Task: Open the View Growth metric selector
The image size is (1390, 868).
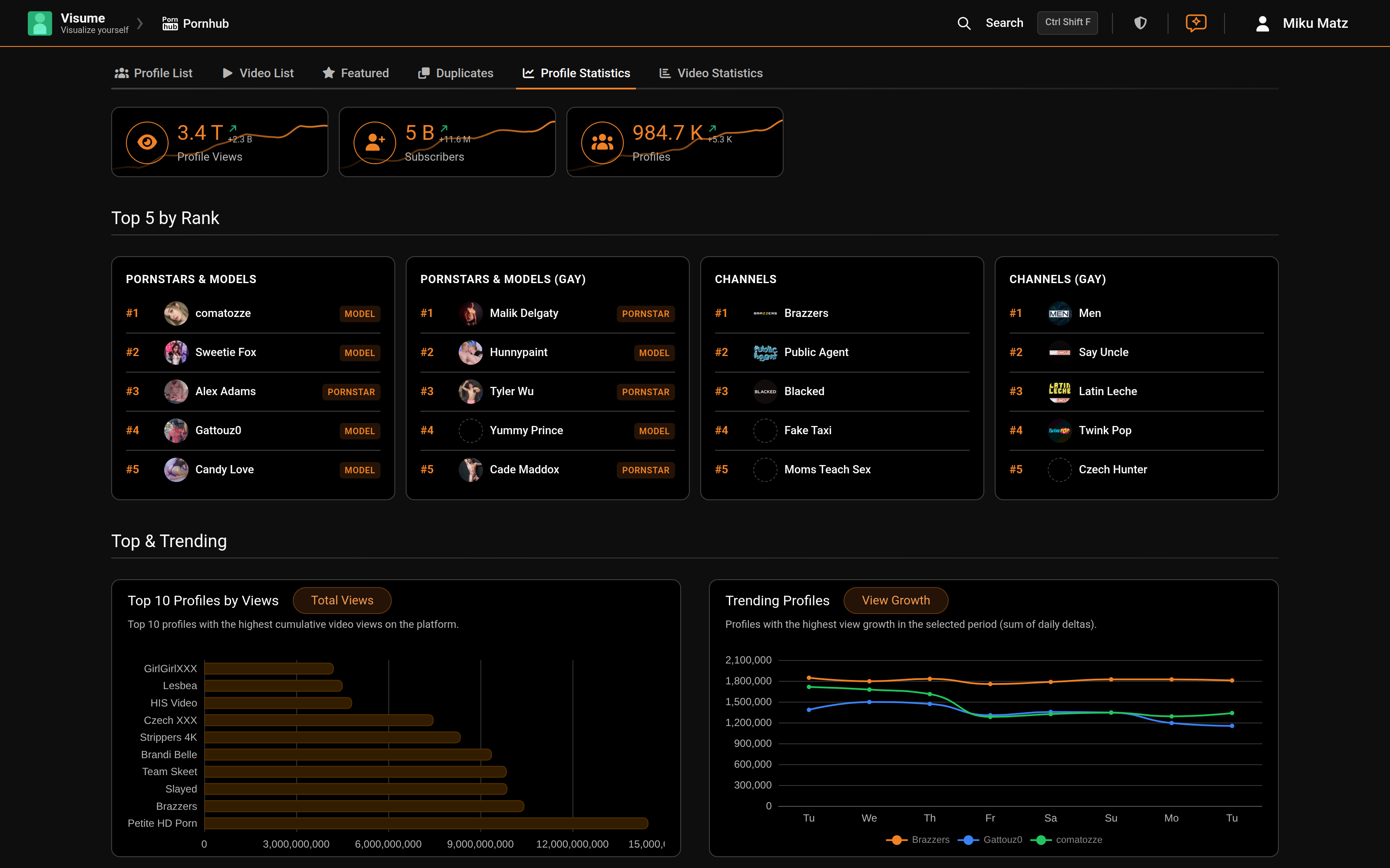Action: 896,601
